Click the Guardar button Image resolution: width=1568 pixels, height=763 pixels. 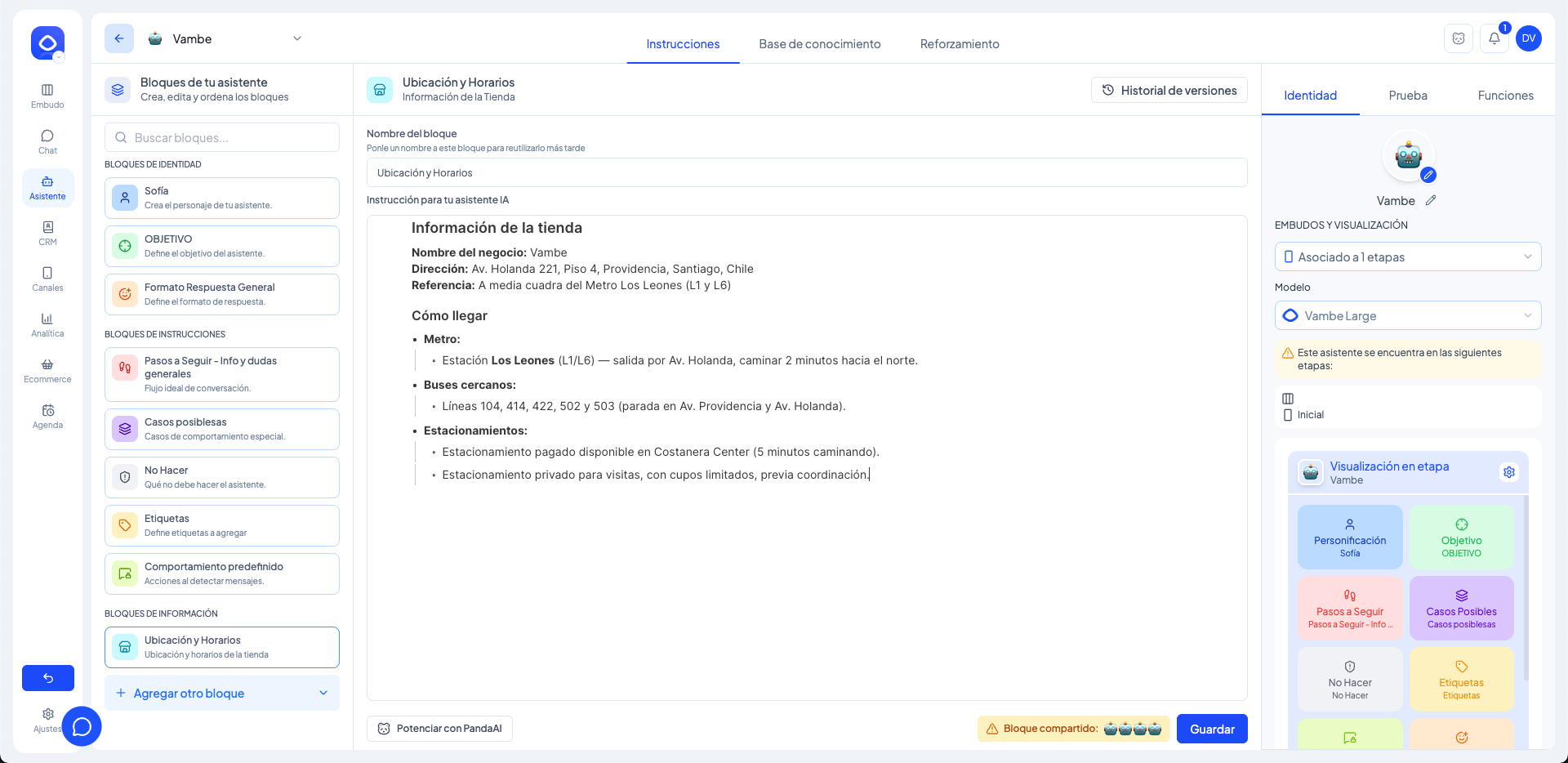pos(1211,729)
